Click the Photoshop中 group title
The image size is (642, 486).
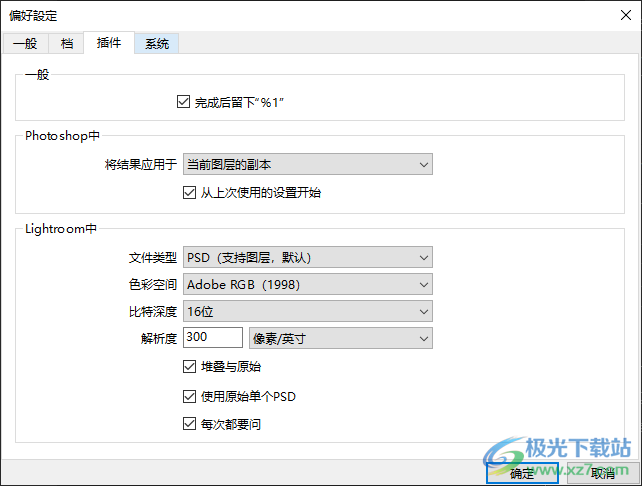[62, 136]
